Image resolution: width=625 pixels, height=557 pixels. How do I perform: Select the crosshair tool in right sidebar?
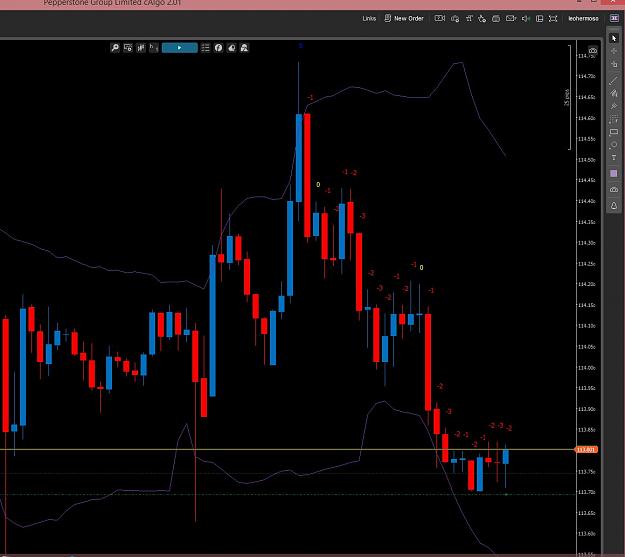click(x=614, y=51)
